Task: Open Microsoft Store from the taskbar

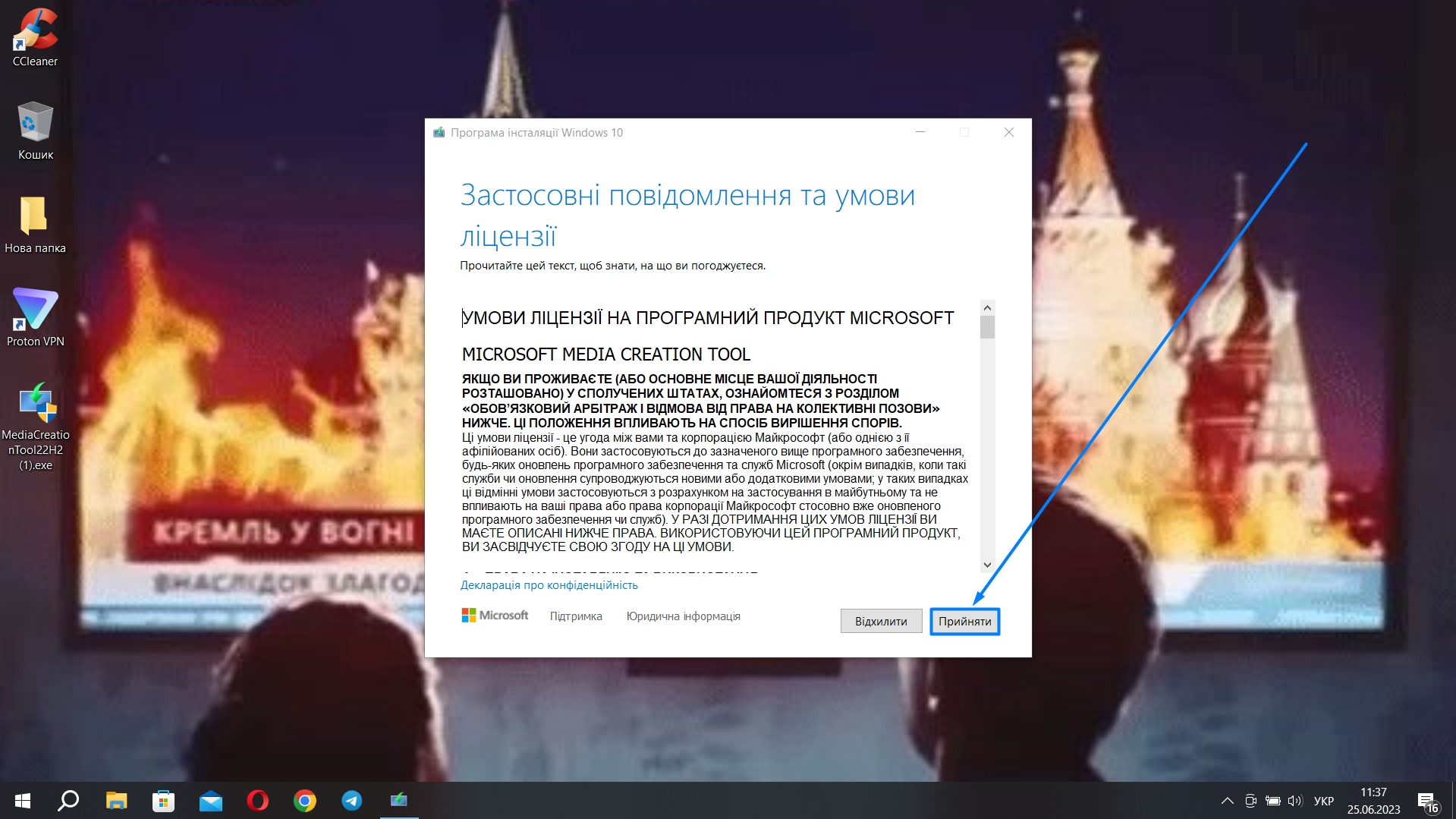Action: tap(163, 801)
